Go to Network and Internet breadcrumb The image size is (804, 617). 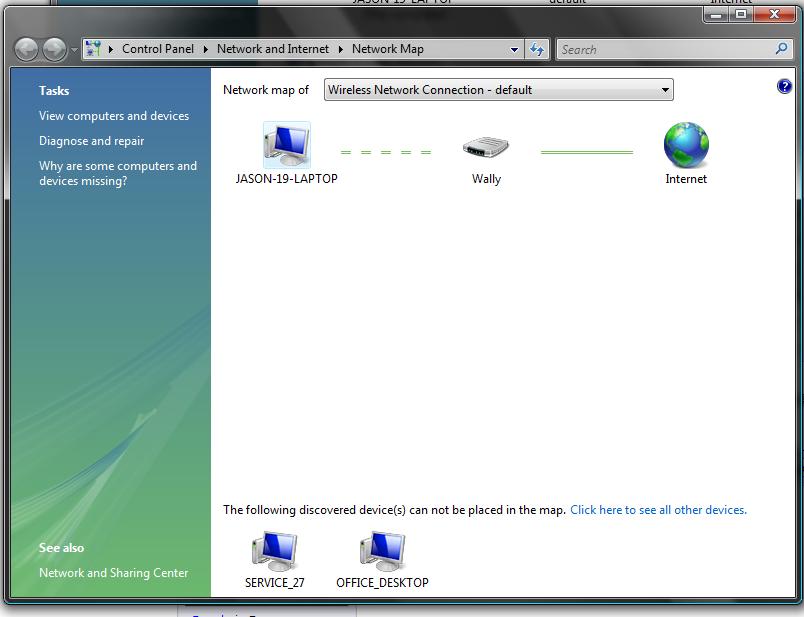pos(273,49)
